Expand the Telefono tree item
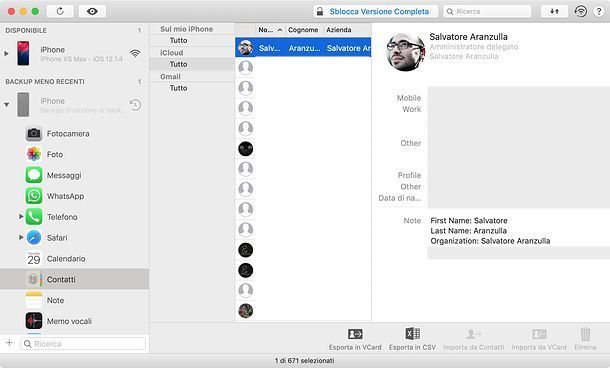Screen dimensions: 610x368 (x=21, y=216)
